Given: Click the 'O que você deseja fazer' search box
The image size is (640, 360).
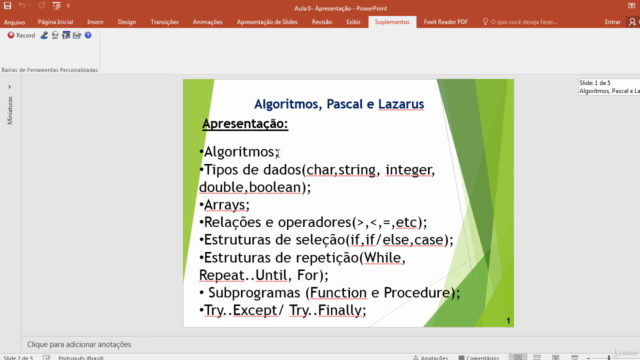Looking at the screenshot, I should (x=520, y=22).
